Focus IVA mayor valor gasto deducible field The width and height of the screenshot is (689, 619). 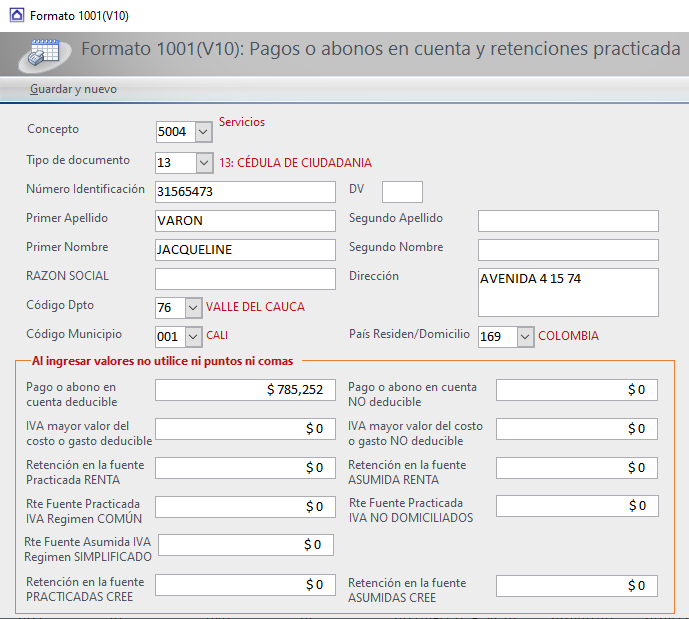(245, 429)
